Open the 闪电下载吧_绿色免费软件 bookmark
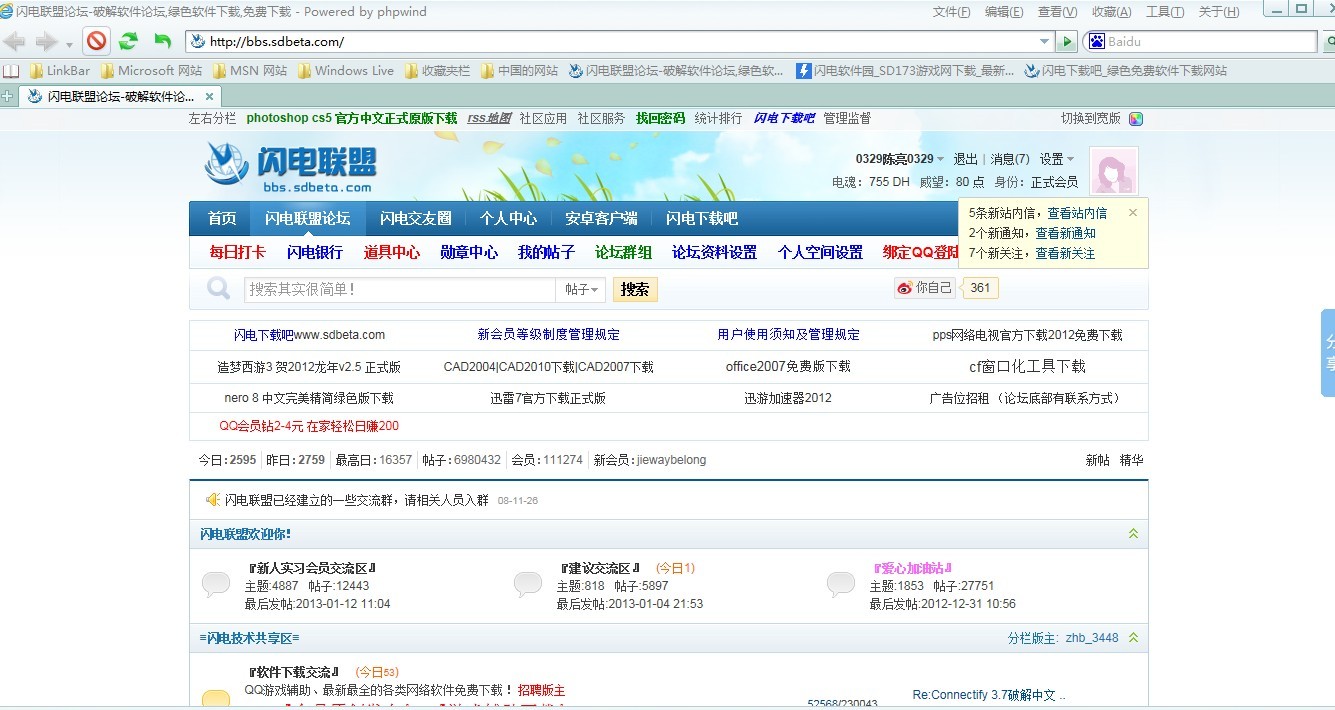Screen dimensions: 1335x710 pos(1125,71)
